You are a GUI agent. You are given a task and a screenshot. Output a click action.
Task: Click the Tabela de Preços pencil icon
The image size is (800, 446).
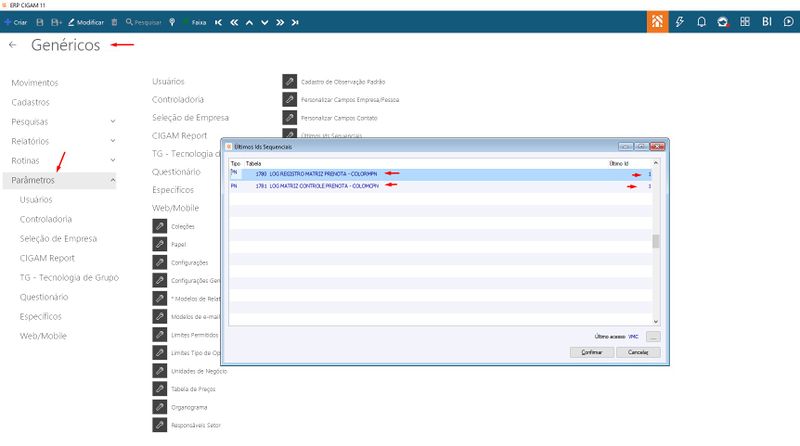pos(160,389)
